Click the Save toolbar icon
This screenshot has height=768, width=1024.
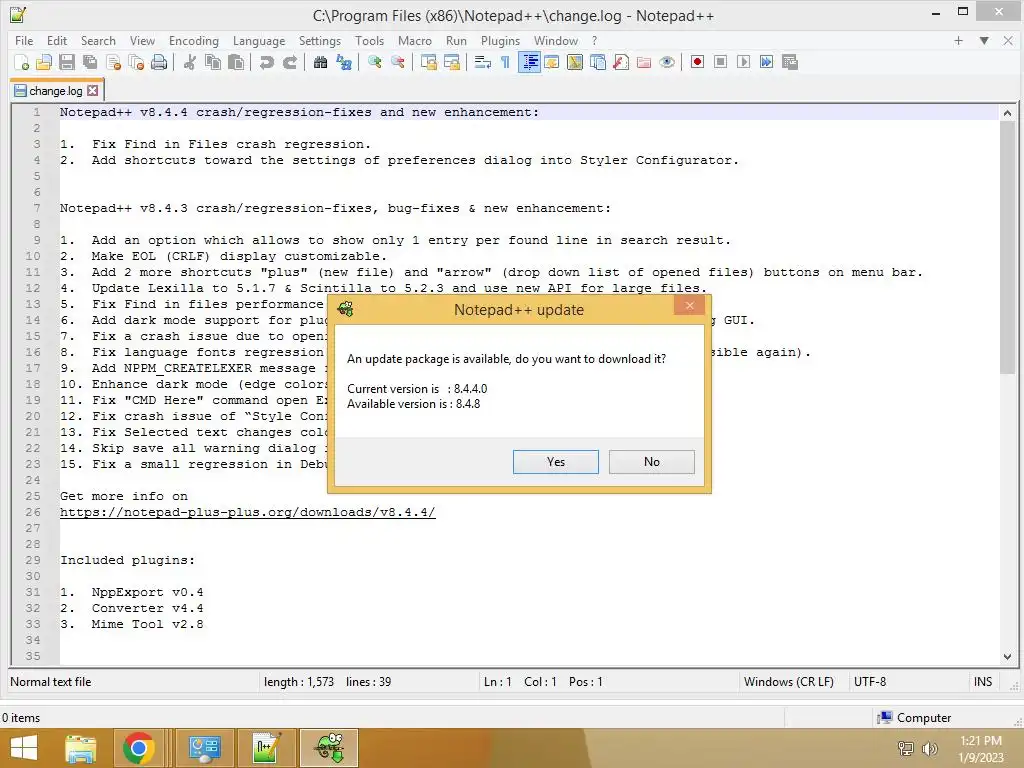click(x=67, y=62)
